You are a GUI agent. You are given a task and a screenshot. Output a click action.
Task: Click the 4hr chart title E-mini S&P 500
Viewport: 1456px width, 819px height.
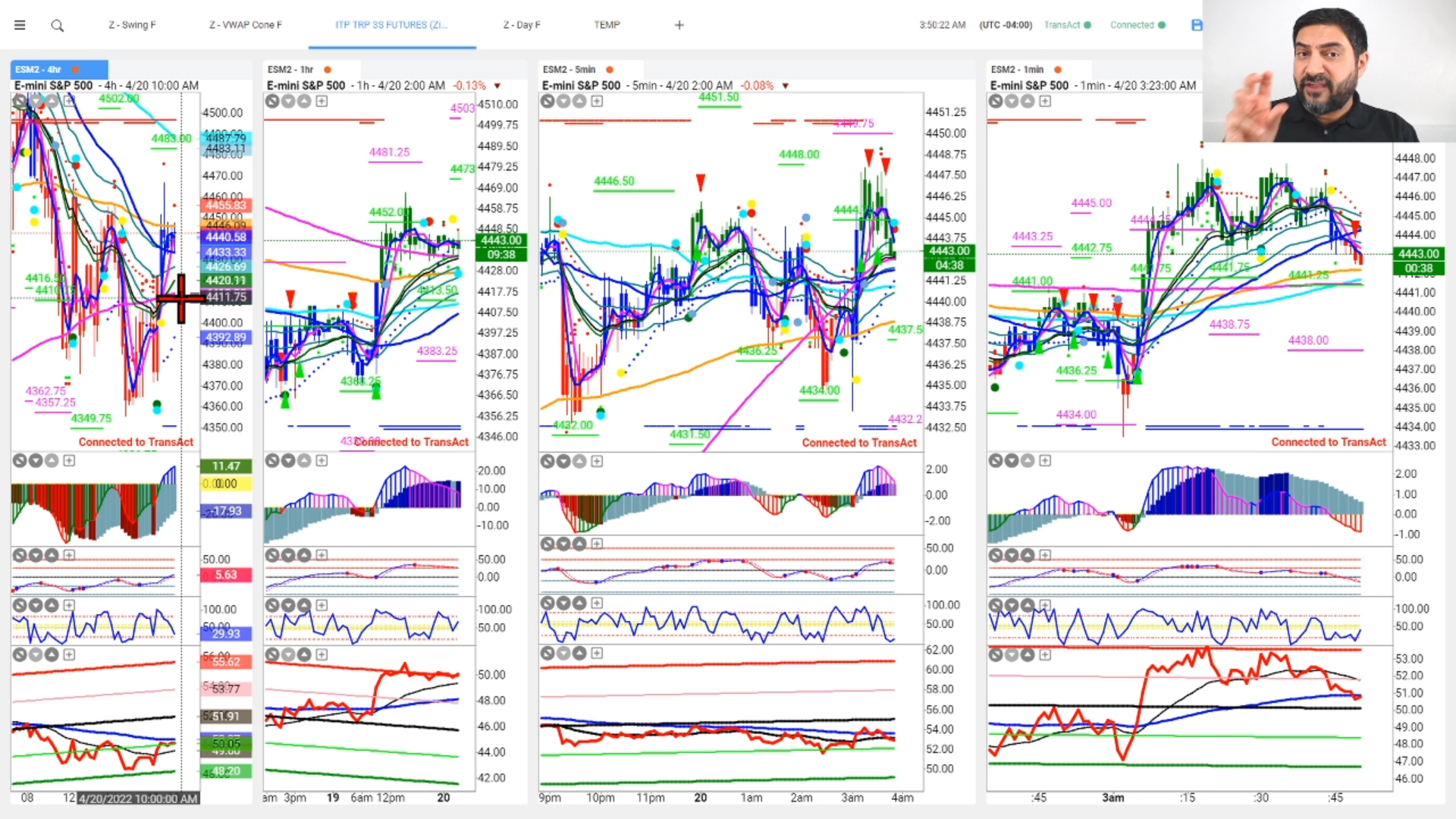pos(53,86)
